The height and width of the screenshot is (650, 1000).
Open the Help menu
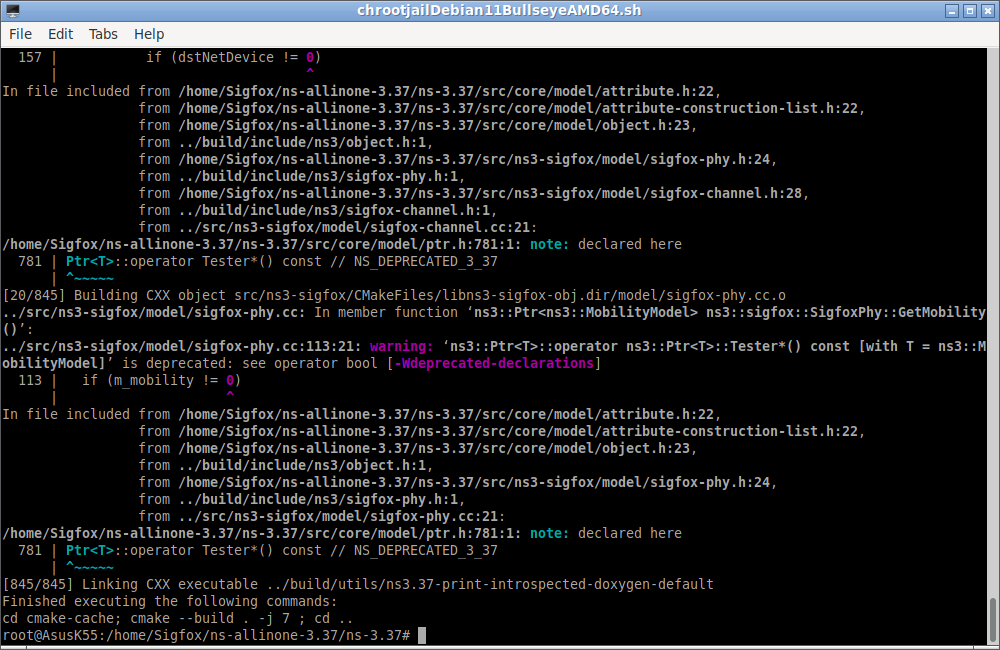(x=149, y=34)
